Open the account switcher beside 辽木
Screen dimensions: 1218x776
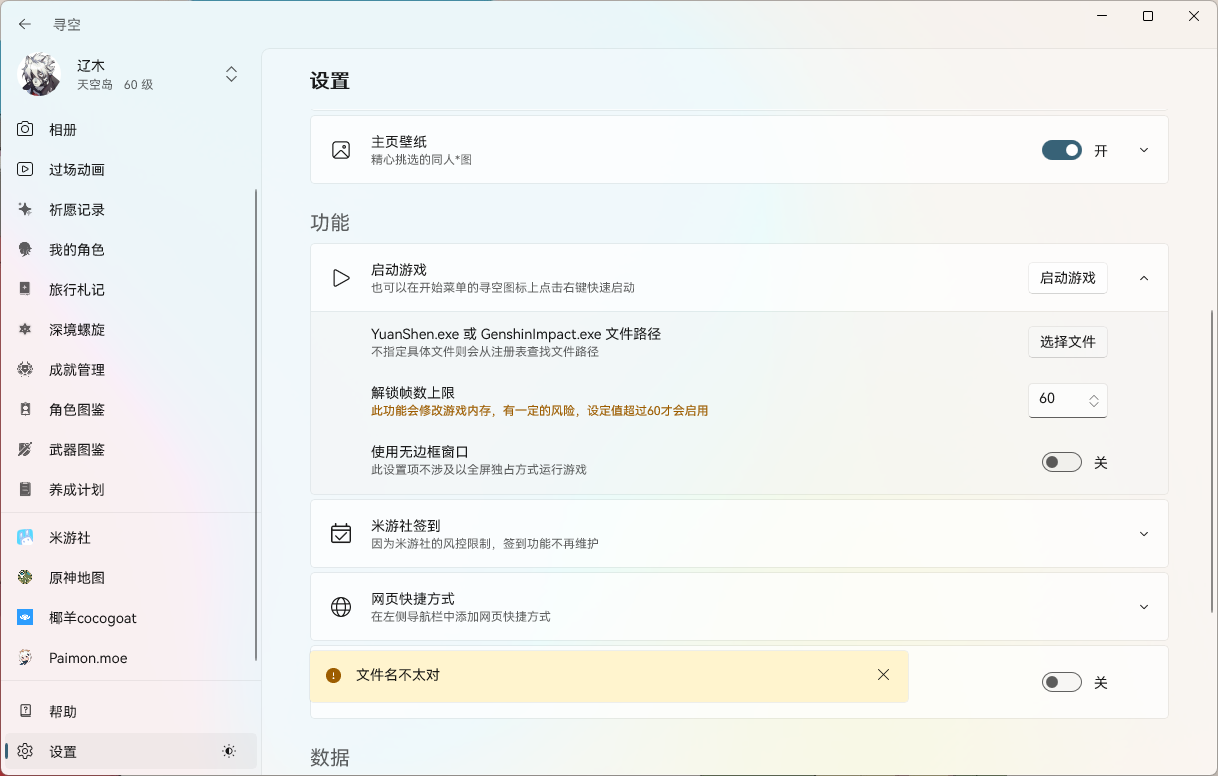tap(231, 74)
